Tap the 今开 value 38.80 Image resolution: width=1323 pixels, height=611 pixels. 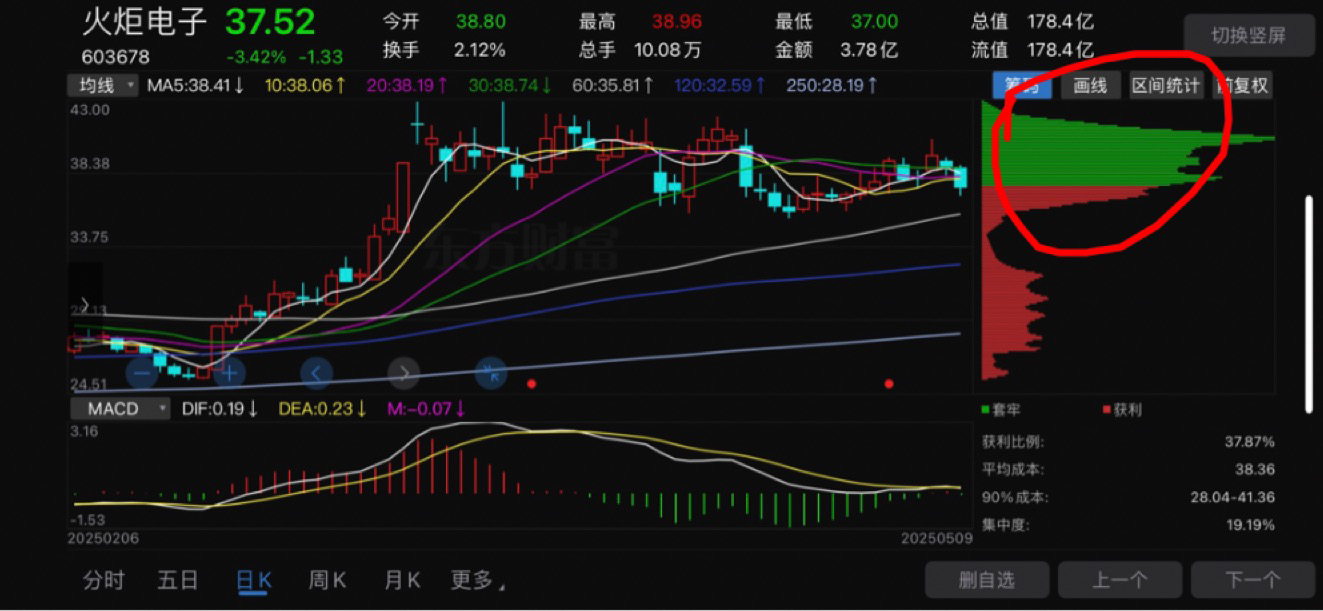click(x=481, y=21)
